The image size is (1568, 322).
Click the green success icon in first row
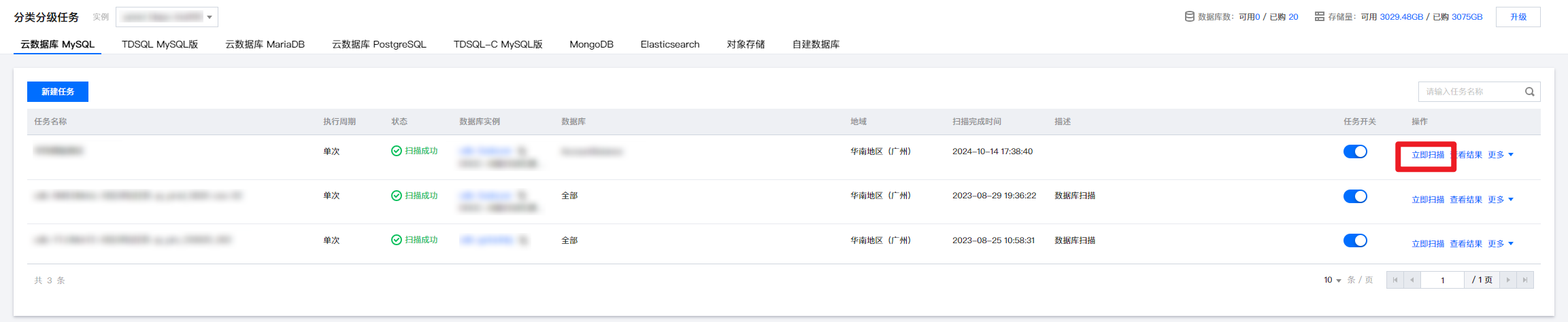(x=396, y=151)
